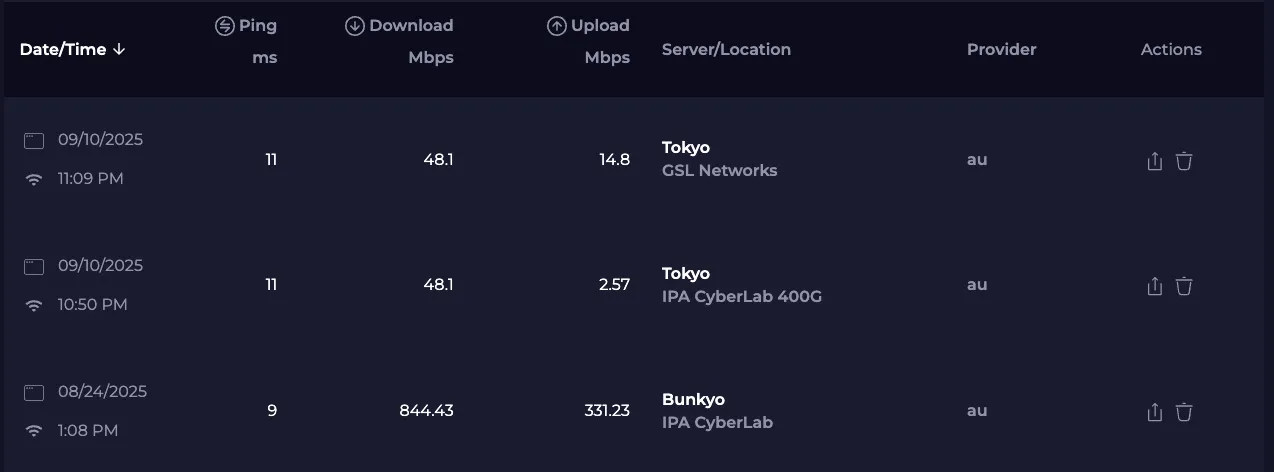Delete the 11:09 PM GSL Networks result

[x=1184, y=161]
